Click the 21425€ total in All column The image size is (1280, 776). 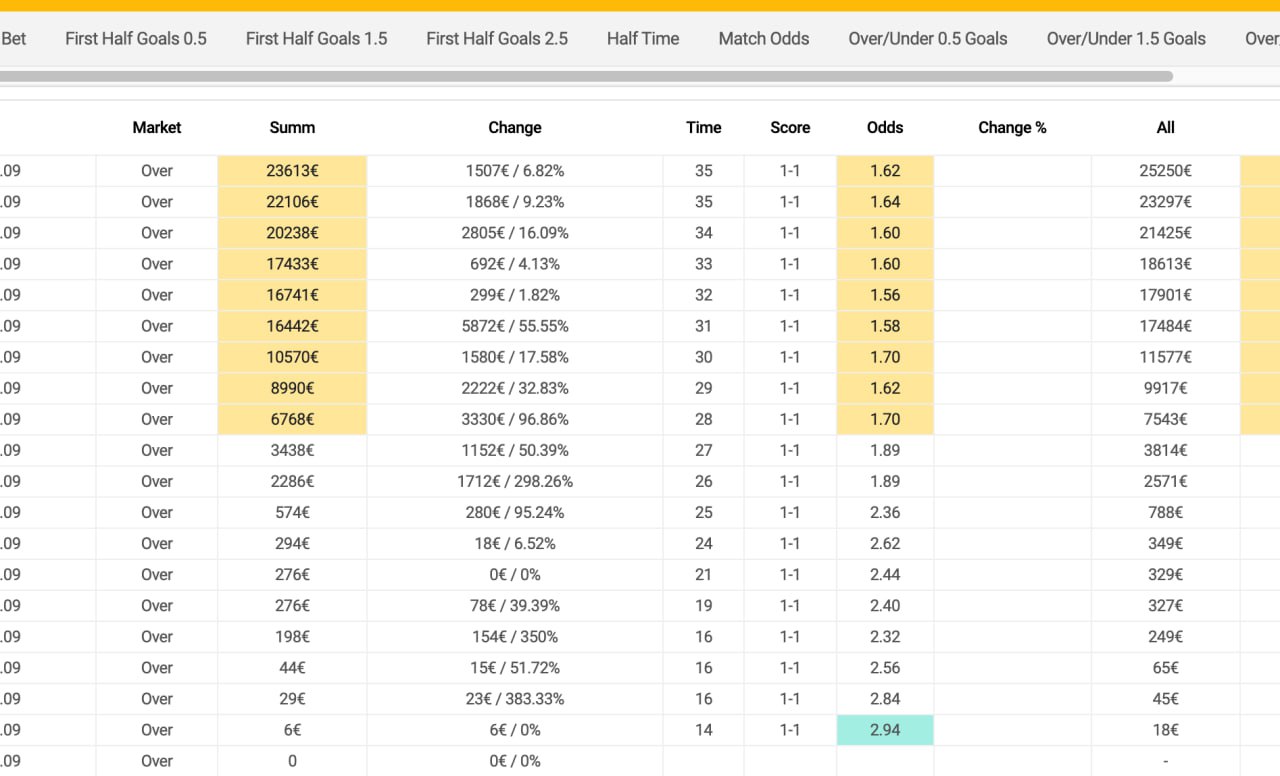[1166, 233]
